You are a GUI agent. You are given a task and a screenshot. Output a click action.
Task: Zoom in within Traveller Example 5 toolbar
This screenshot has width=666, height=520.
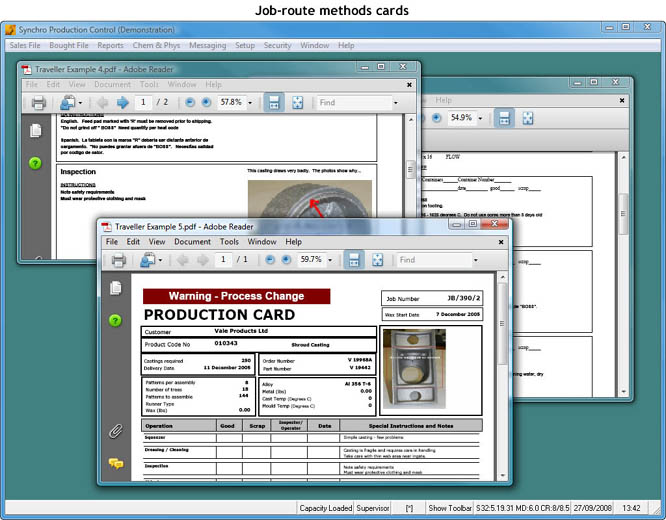coord(286,260)
